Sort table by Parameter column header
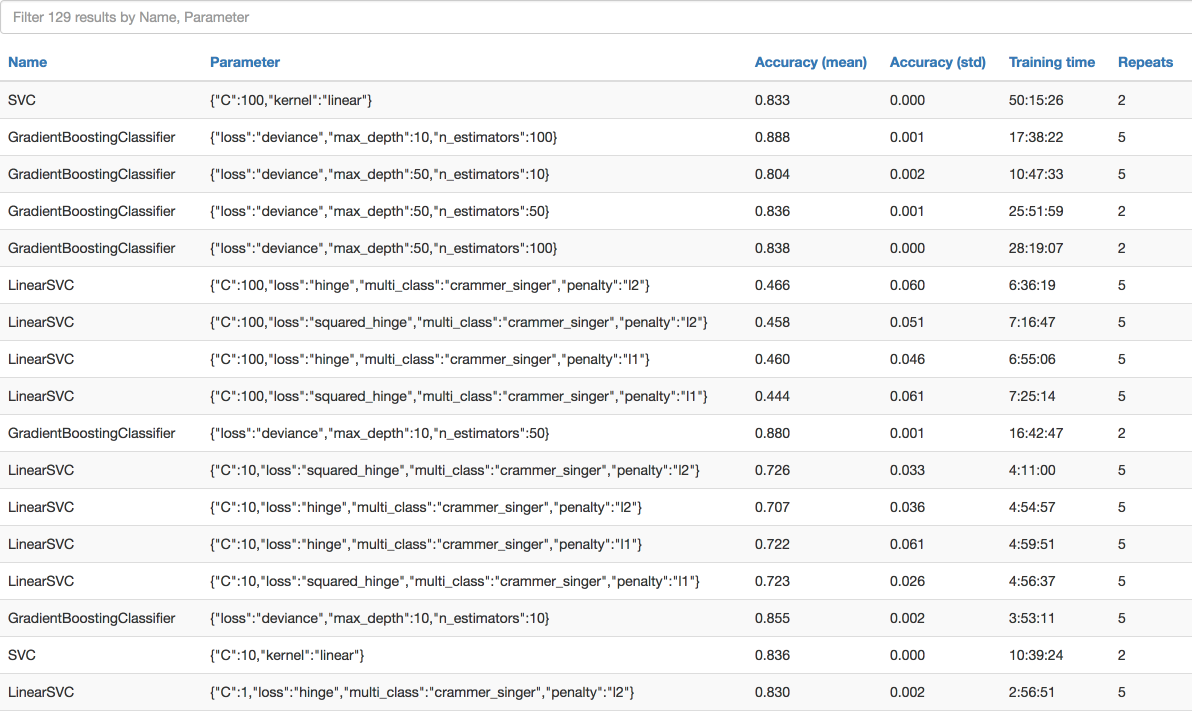Viewport: 1192px width, 711px height. point(245,62)
